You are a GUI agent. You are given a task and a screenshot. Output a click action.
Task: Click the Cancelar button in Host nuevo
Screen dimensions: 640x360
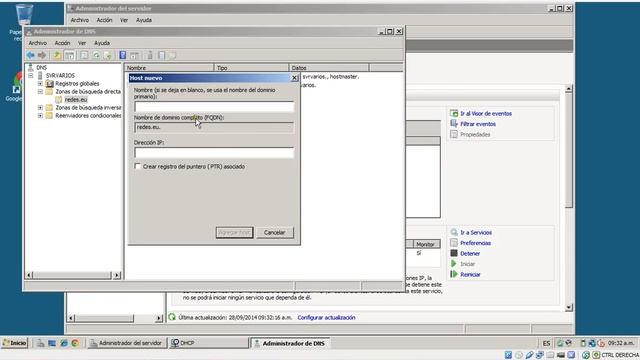[x=274, y=232]
